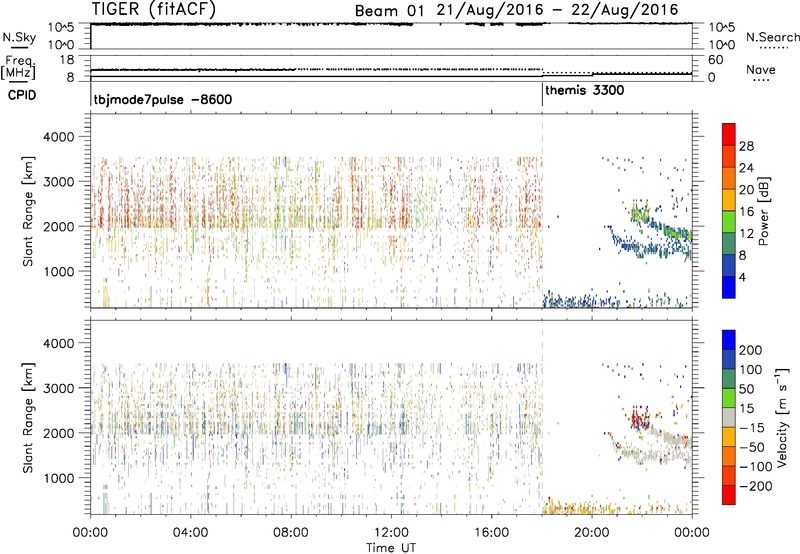Click the 16 tick on the Power colorbar
This screenshot has width=800, height=554.
(x=746, y=211)
